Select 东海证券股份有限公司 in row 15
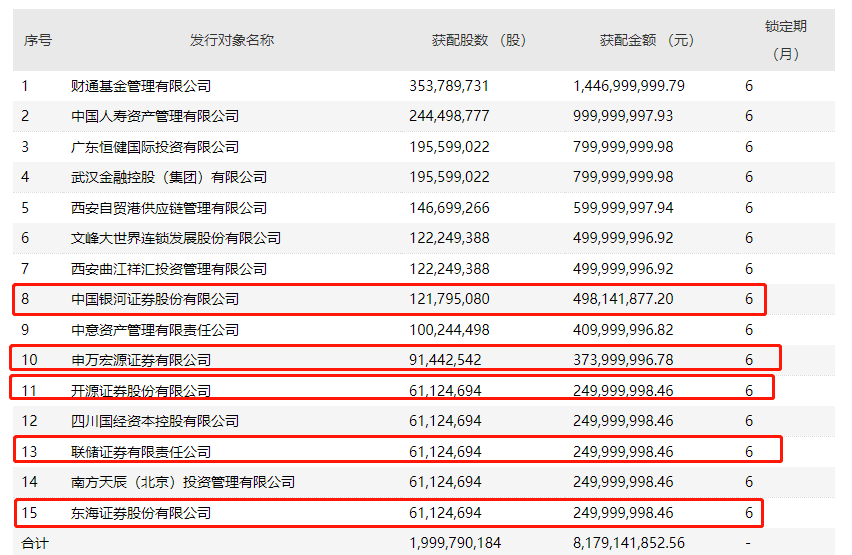Image resolution: width=852 pixels, height=555 pixels. [141, 513]
